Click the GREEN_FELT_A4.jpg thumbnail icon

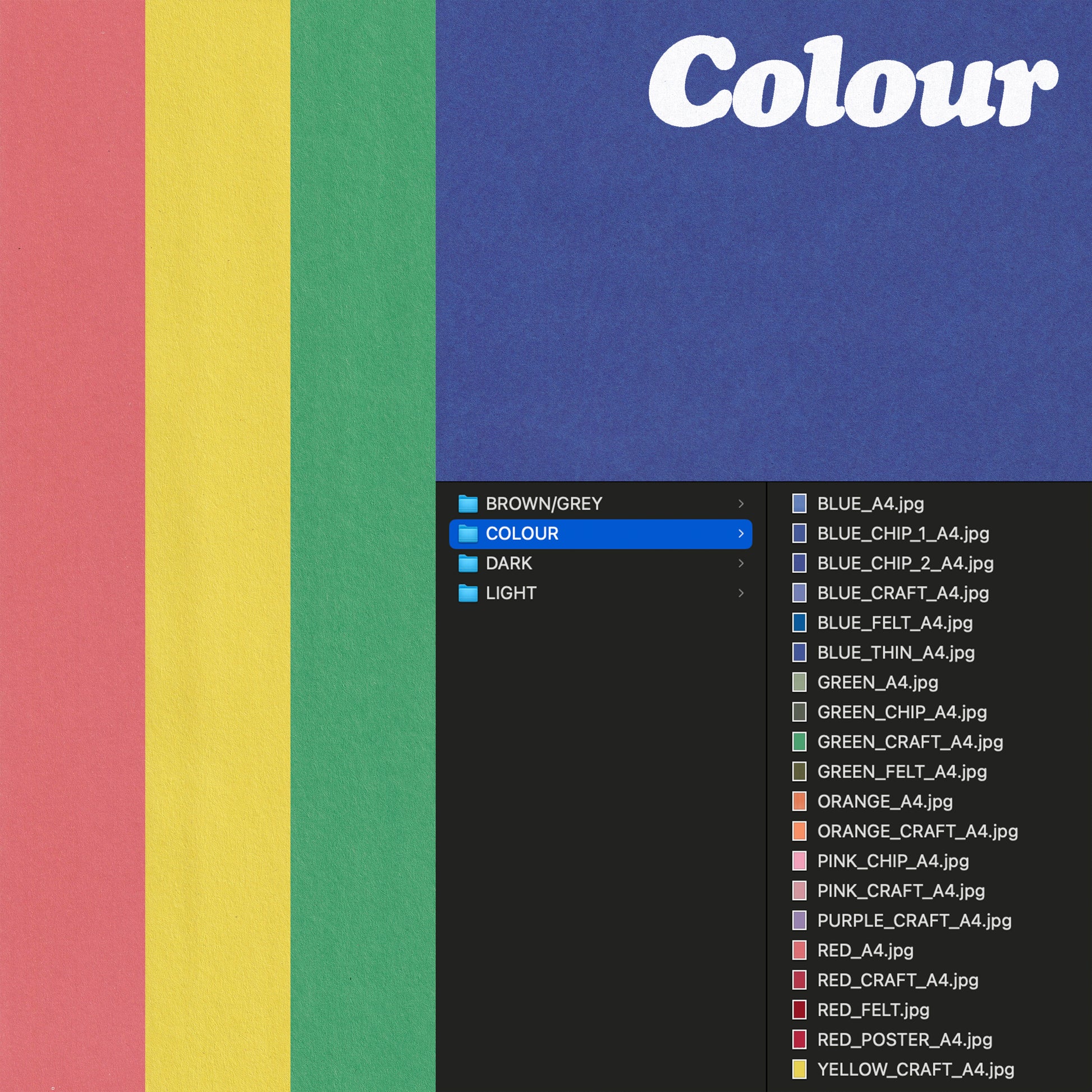[799, 771]
